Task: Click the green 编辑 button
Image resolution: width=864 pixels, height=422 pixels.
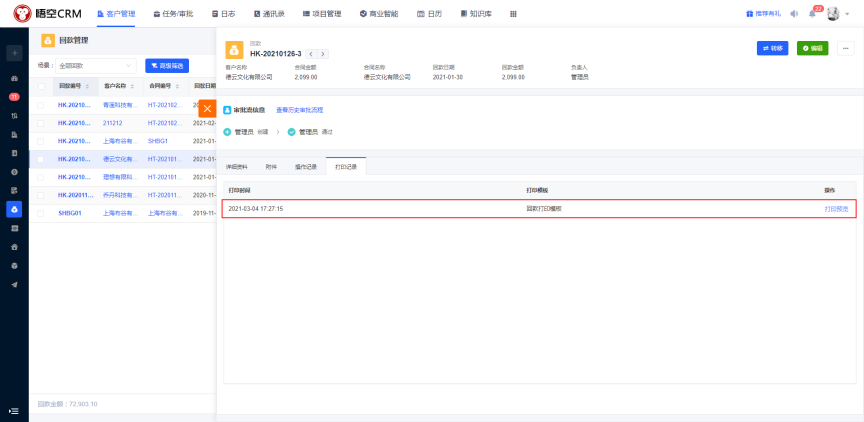Action: tap(812, 48)
